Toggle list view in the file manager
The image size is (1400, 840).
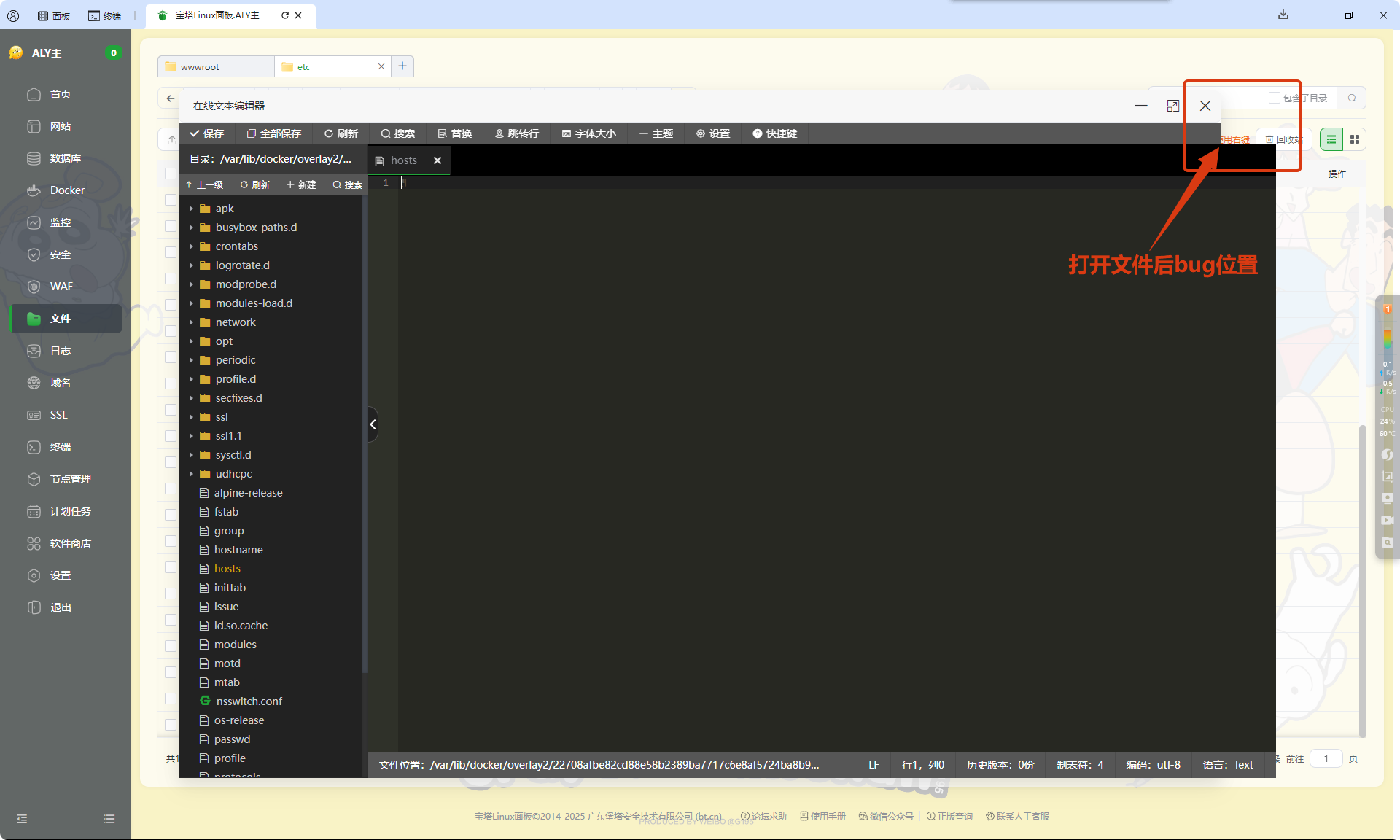[1331, 139]
